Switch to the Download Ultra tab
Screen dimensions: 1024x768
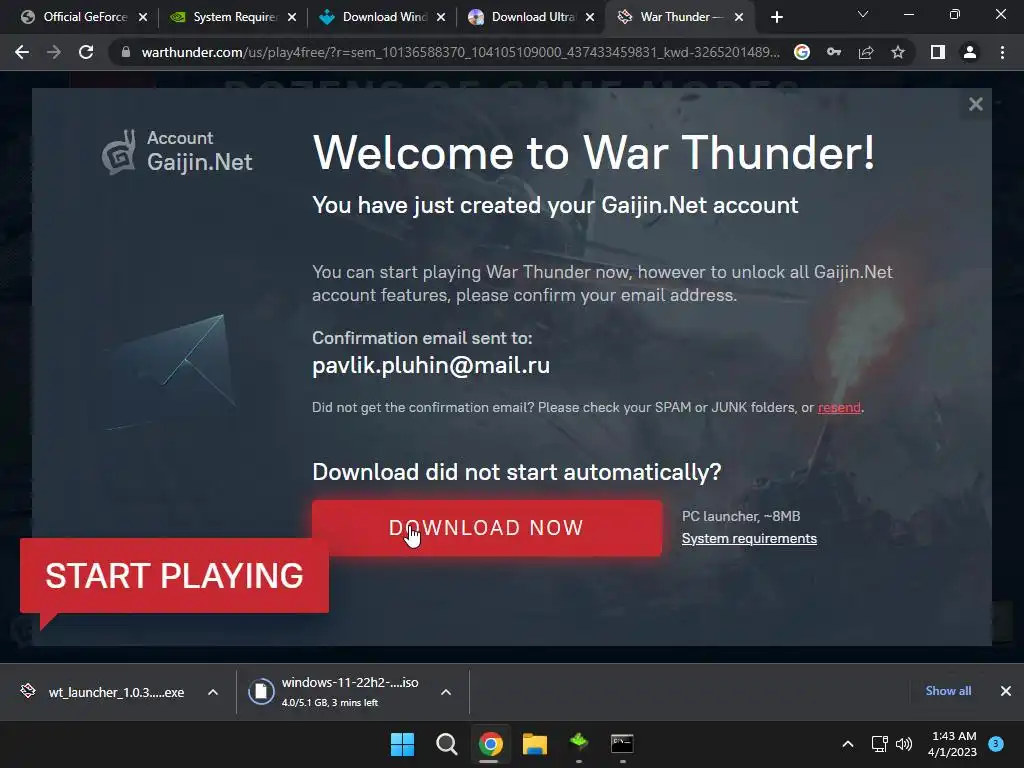pos(532,17)
